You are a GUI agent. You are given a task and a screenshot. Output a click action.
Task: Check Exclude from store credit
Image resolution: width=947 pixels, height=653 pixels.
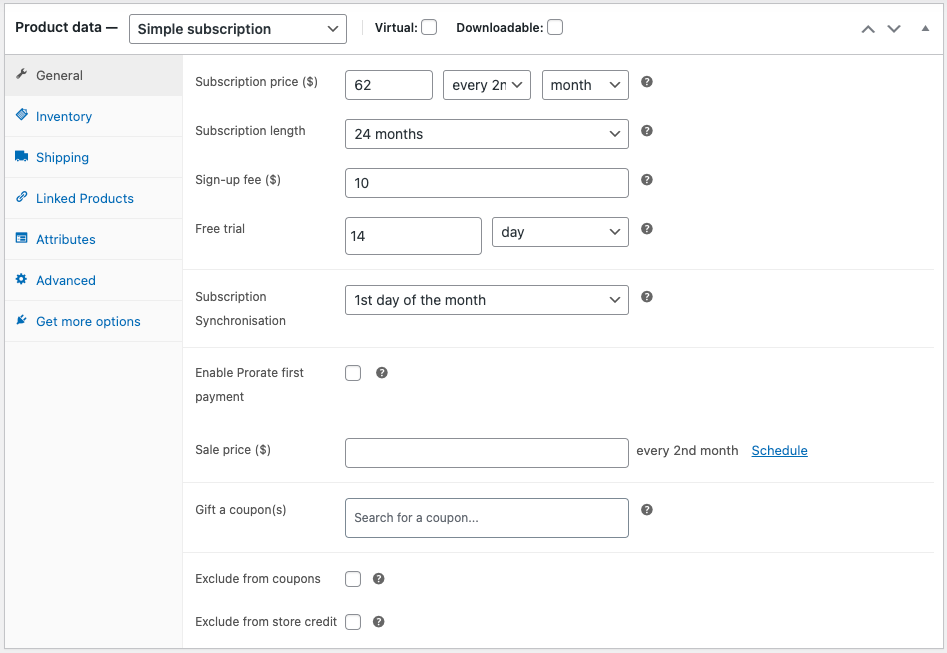click(x=353, y=622)
